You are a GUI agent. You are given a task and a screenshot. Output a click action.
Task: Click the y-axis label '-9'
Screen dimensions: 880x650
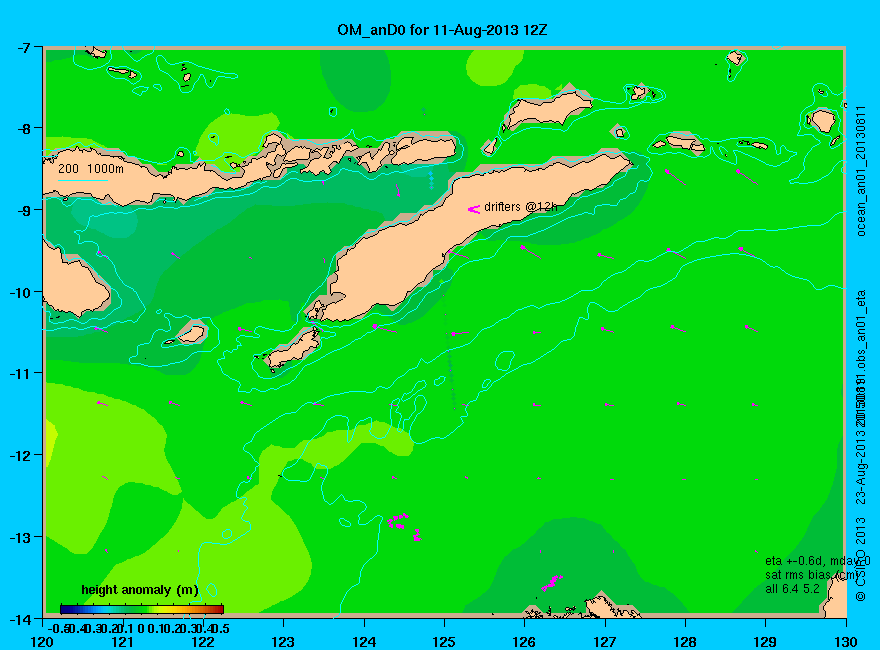pyautogui.click(x=22, y=210)
